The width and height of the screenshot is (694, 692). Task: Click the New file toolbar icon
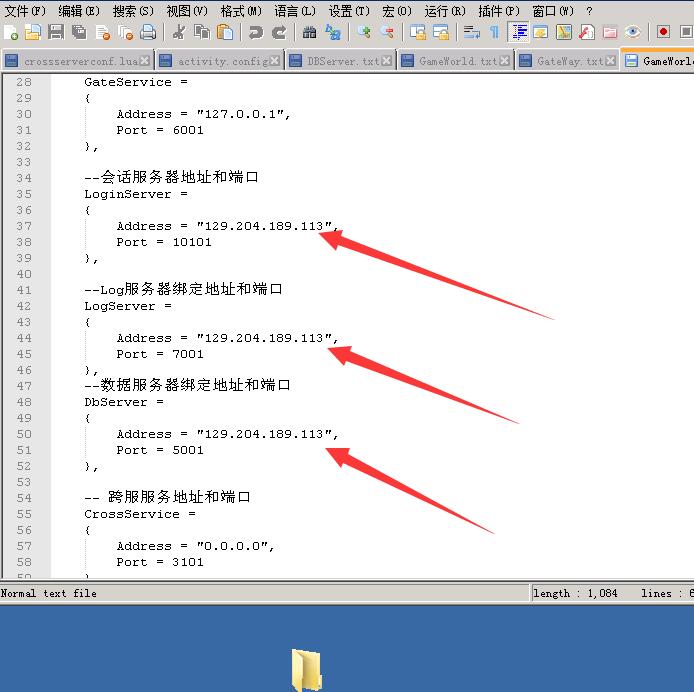(x=11, y=32)
